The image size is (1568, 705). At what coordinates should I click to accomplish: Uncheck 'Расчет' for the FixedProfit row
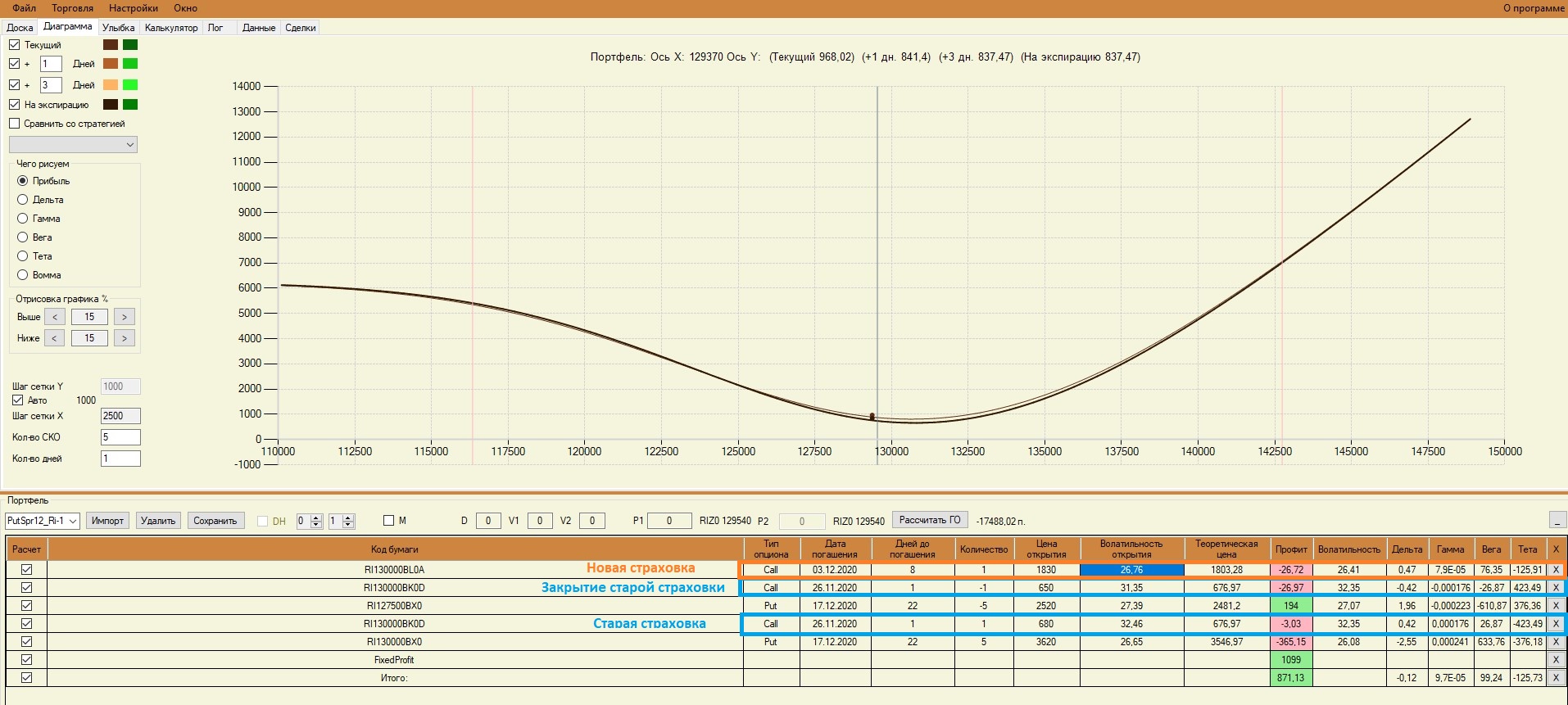[26, 660]
